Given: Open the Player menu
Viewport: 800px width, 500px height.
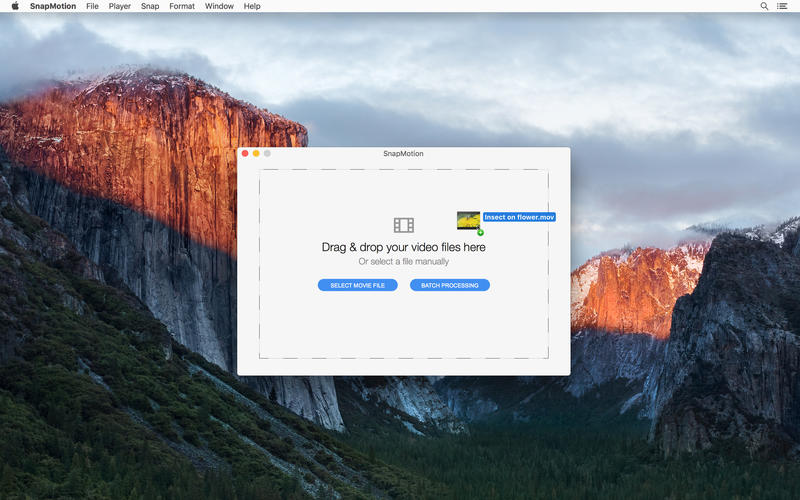Looking at the screenshot, I should (119, 6).
